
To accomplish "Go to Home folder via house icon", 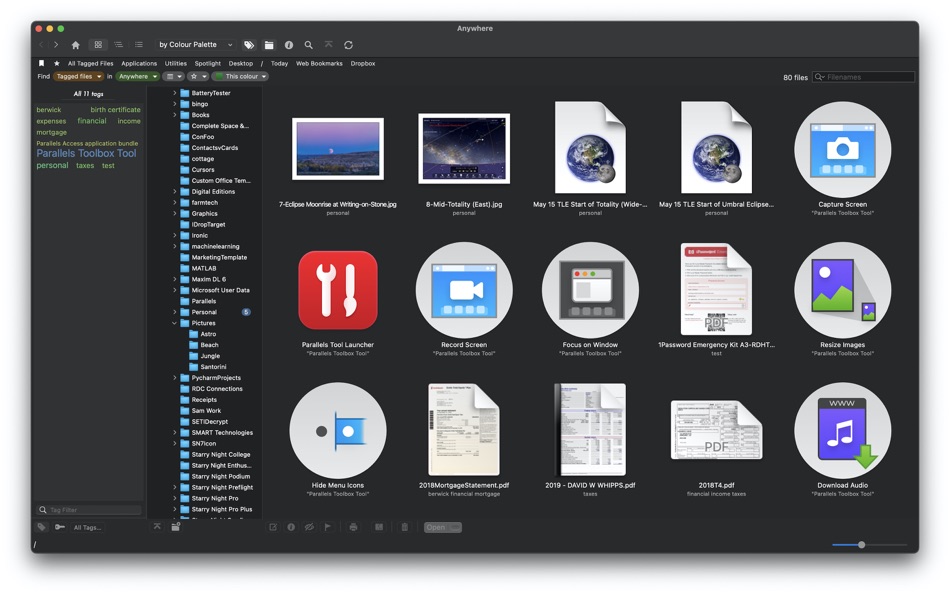I will pos(75,45).
